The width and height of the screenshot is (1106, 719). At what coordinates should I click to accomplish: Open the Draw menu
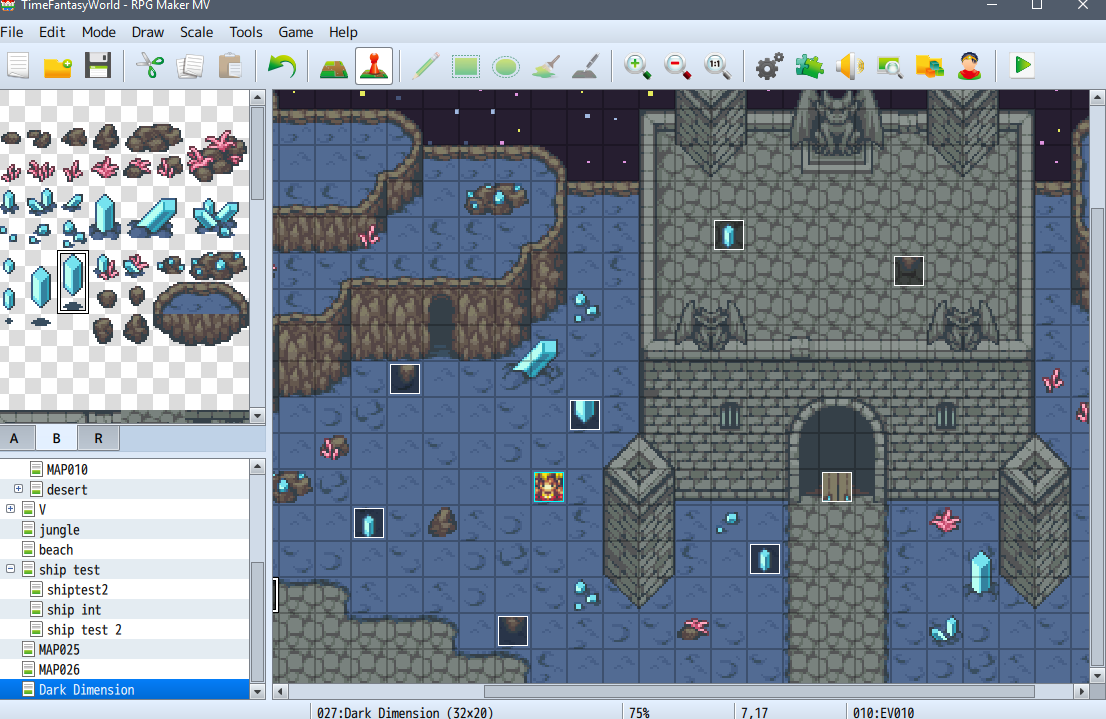147,32
